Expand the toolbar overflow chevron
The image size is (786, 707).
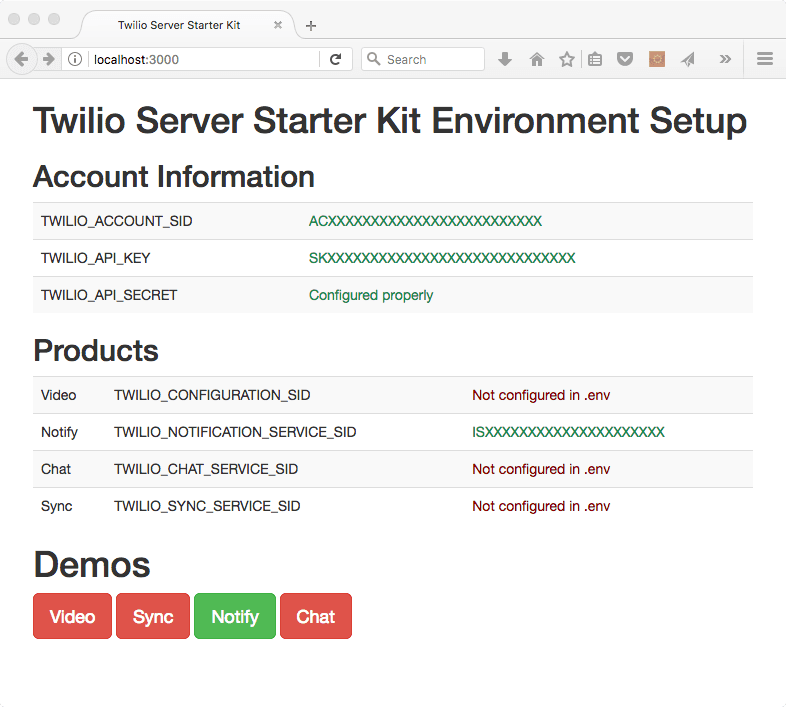[725, 60]
